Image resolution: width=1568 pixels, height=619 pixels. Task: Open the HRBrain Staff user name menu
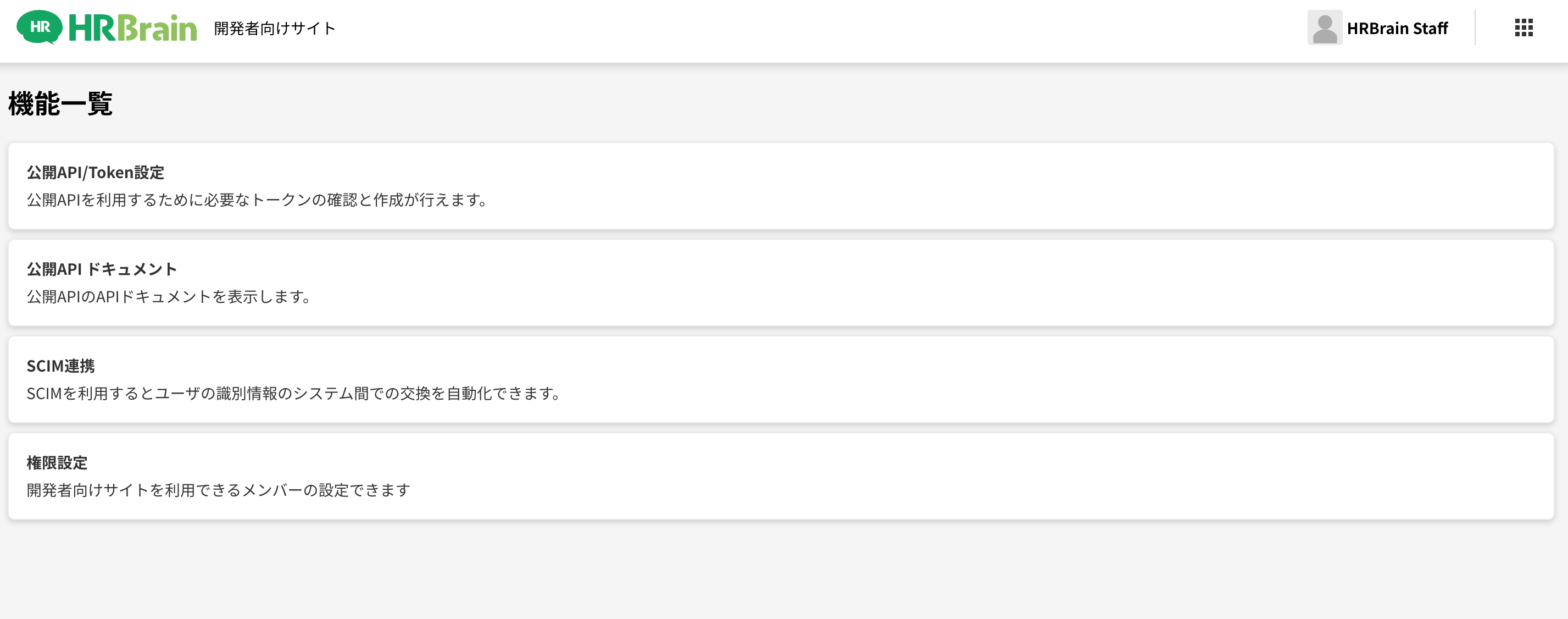click(x=1397, y=28)
